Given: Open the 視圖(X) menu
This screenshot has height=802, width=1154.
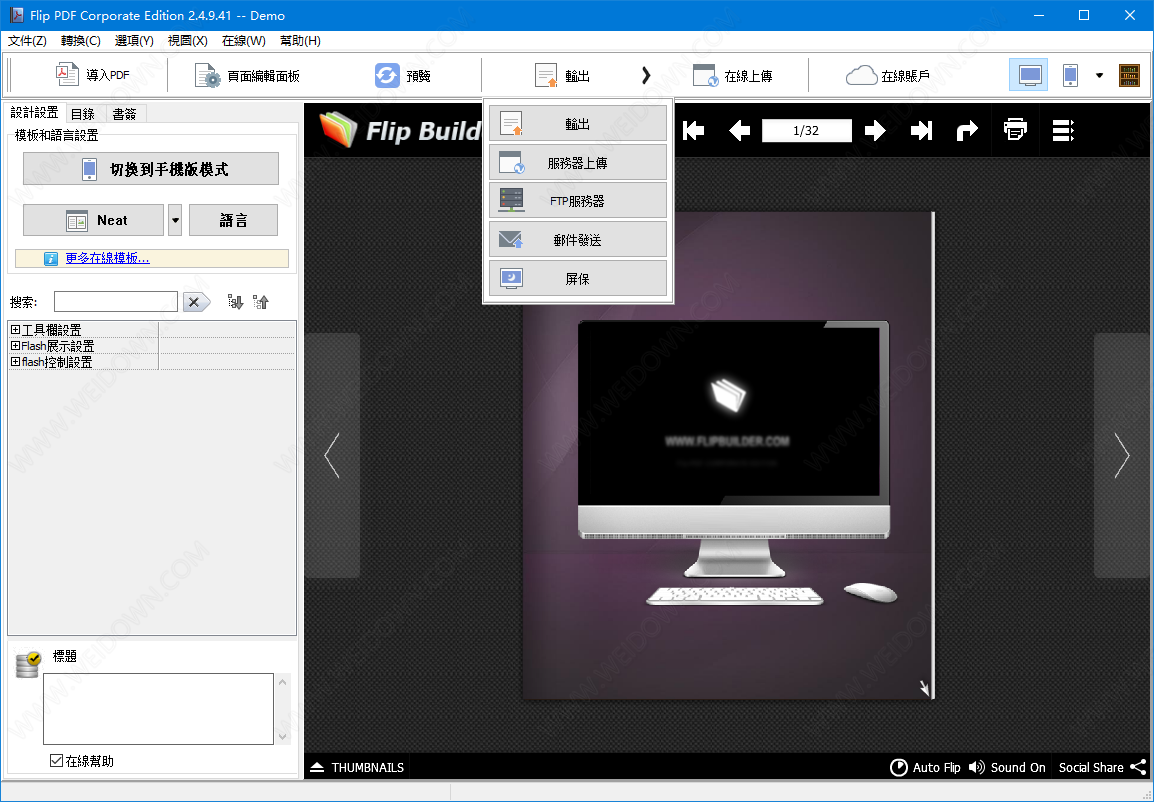Looking at the screenshot, I should click(188, 40).
